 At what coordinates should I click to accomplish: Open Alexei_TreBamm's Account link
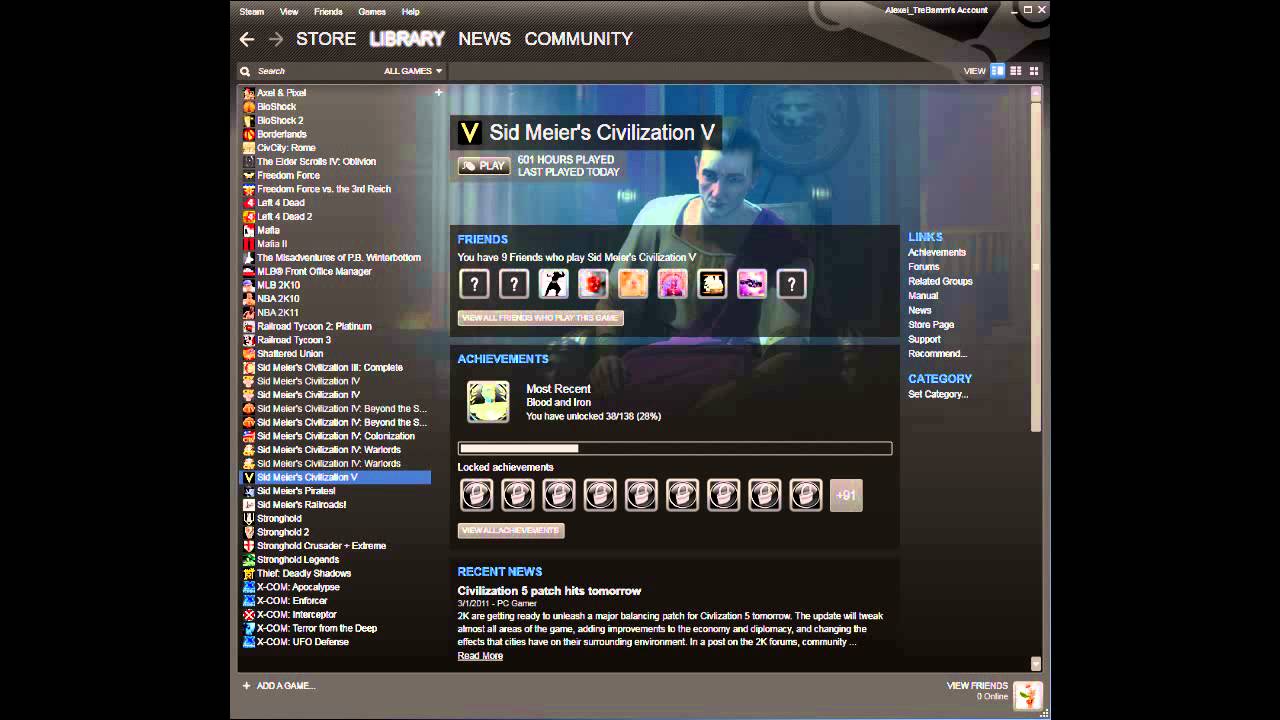coord(936,10)
